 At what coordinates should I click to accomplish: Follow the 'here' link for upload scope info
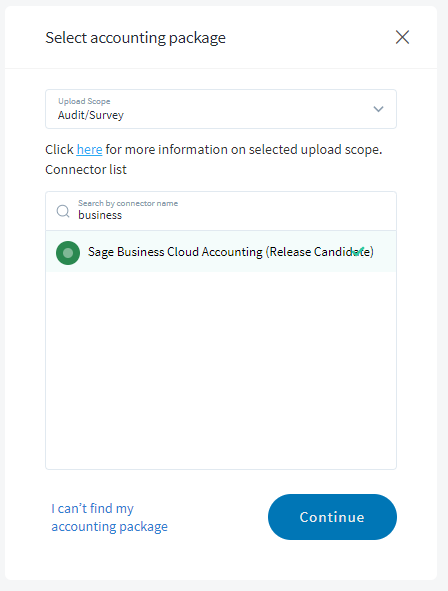point(89,150)
